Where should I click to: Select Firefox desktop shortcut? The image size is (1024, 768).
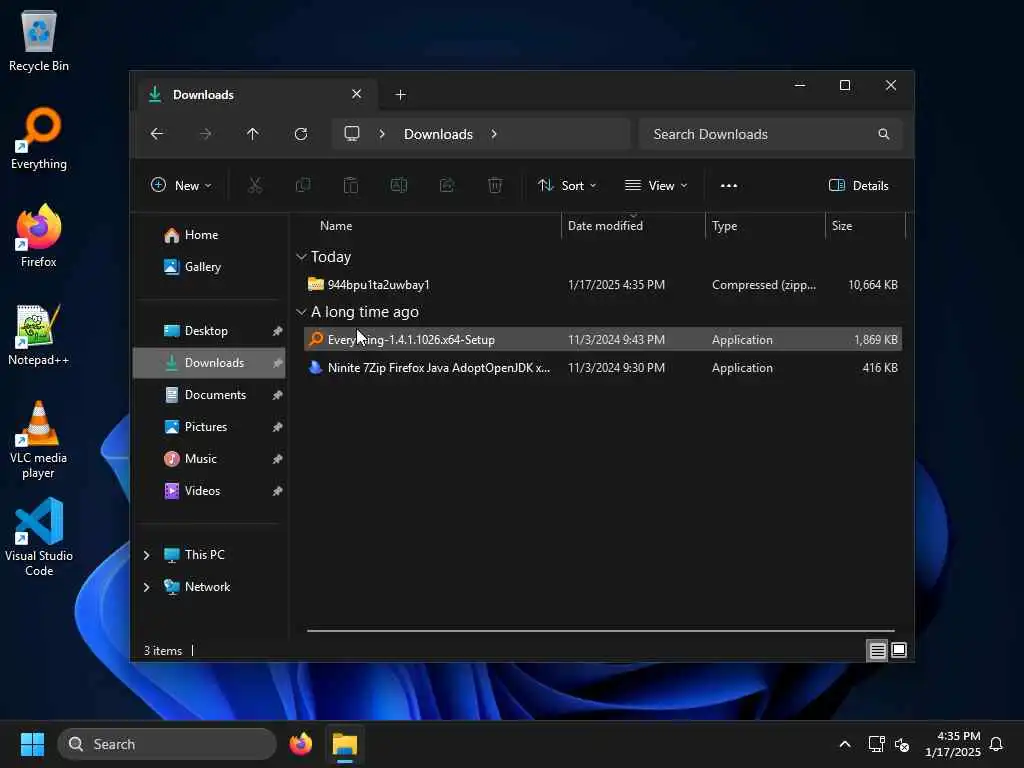coord(39,236)
